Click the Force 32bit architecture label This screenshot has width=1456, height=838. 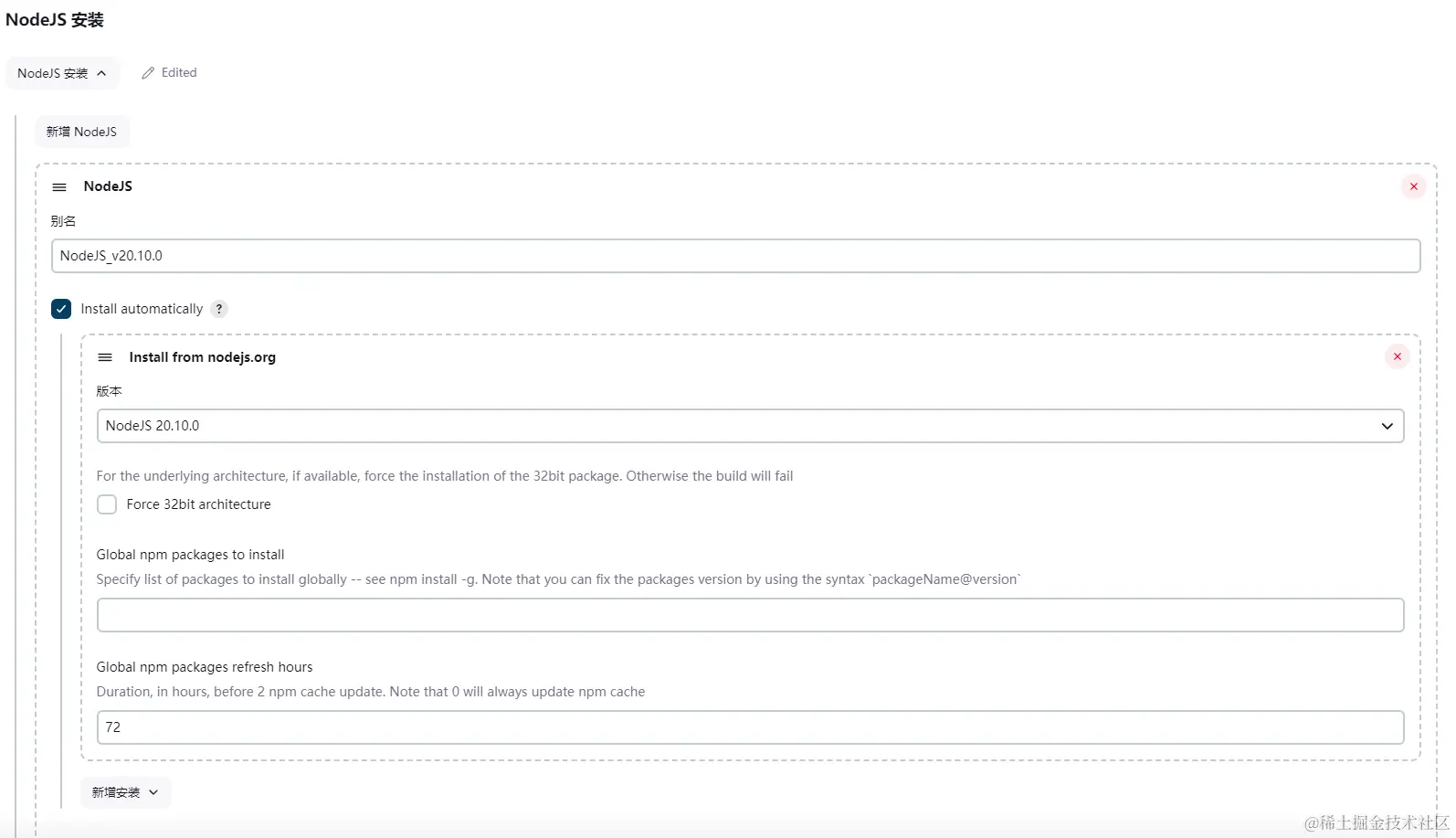(x=198, y=504)
